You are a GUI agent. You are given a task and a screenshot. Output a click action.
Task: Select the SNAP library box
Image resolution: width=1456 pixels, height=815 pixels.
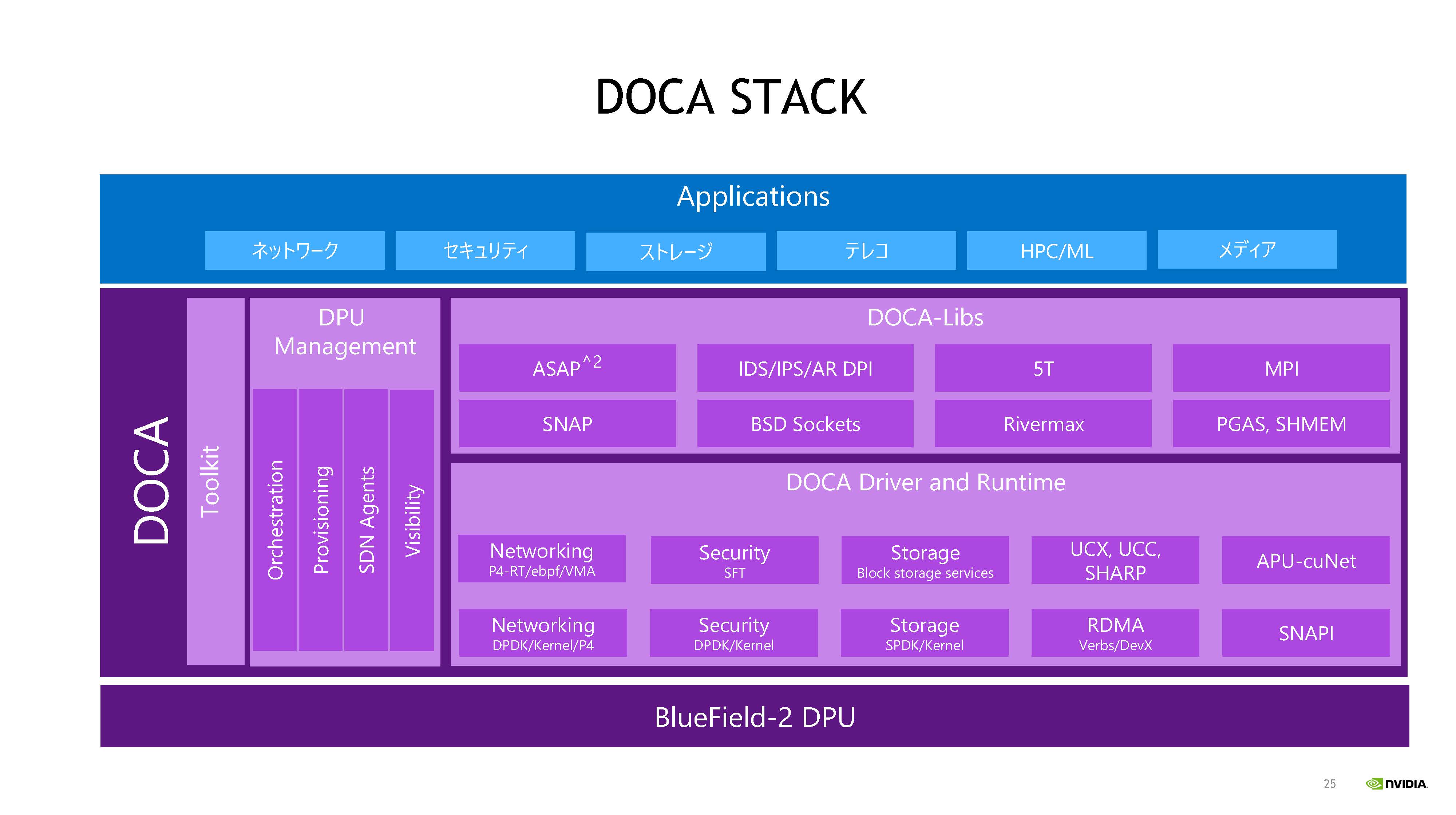coord(567,424)
